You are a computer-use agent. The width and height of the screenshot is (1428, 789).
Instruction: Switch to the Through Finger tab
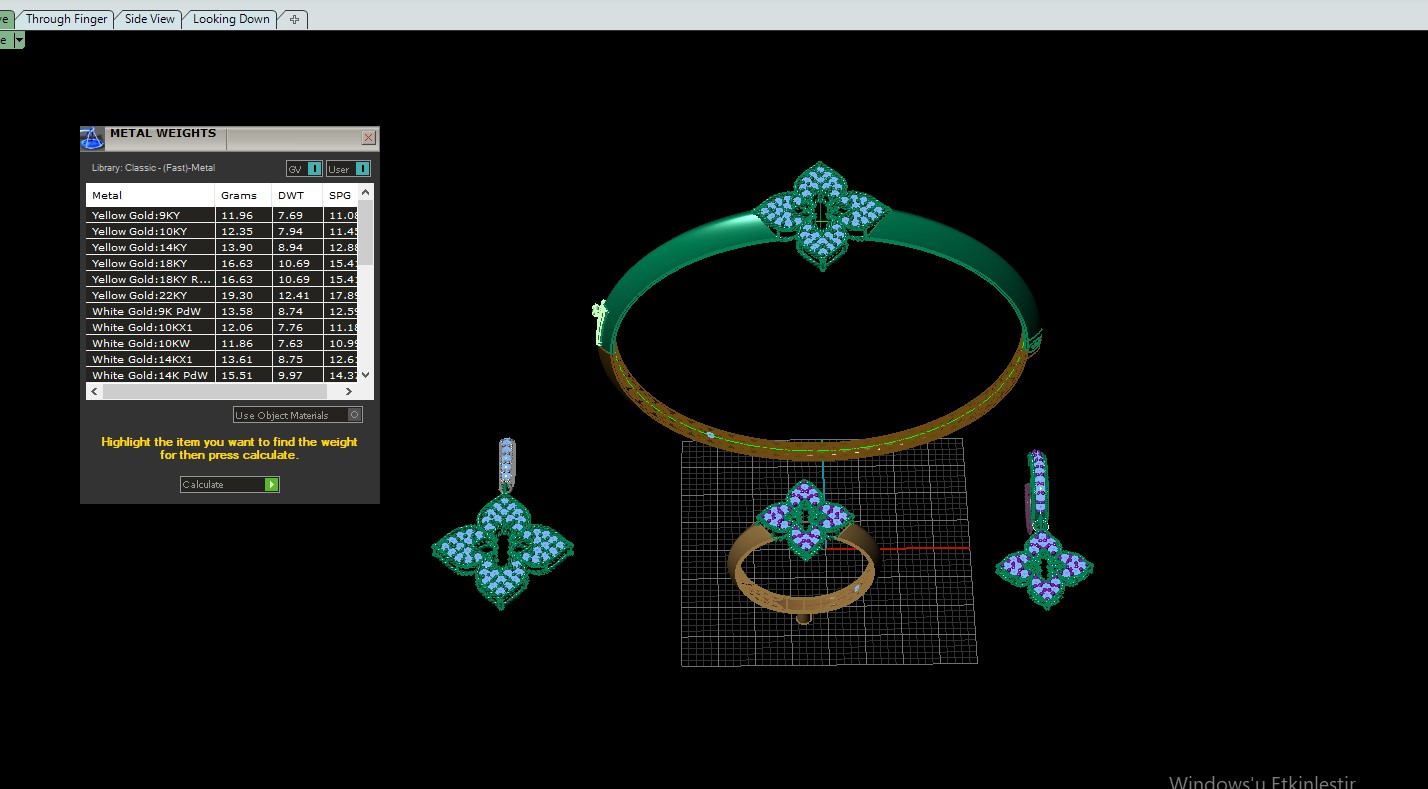coord(66,19)
